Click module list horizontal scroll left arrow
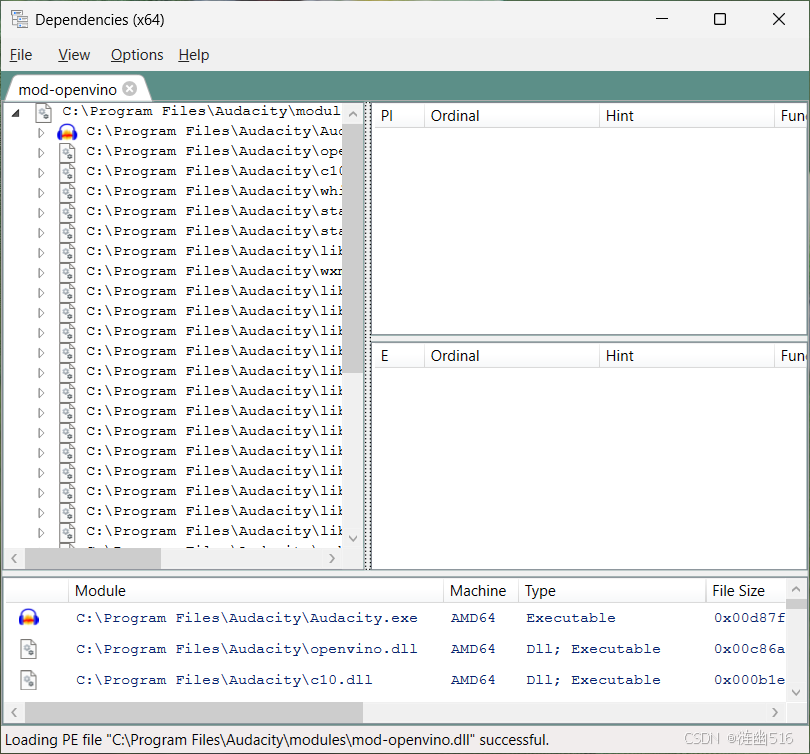810x754 pixels. (x=14, y=713)
